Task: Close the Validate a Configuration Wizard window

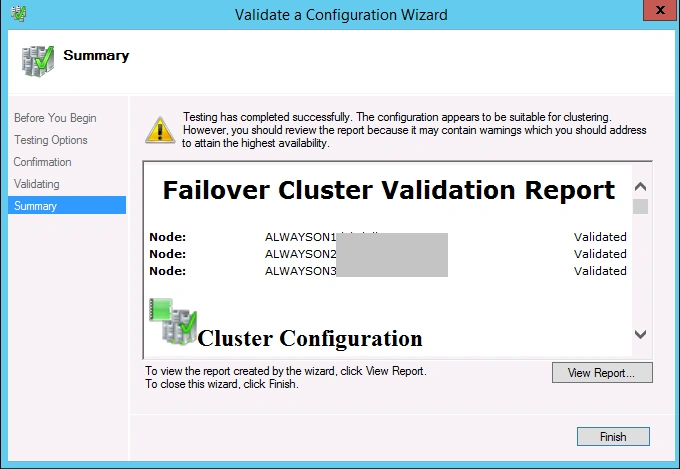Action: tap(660, 10)
